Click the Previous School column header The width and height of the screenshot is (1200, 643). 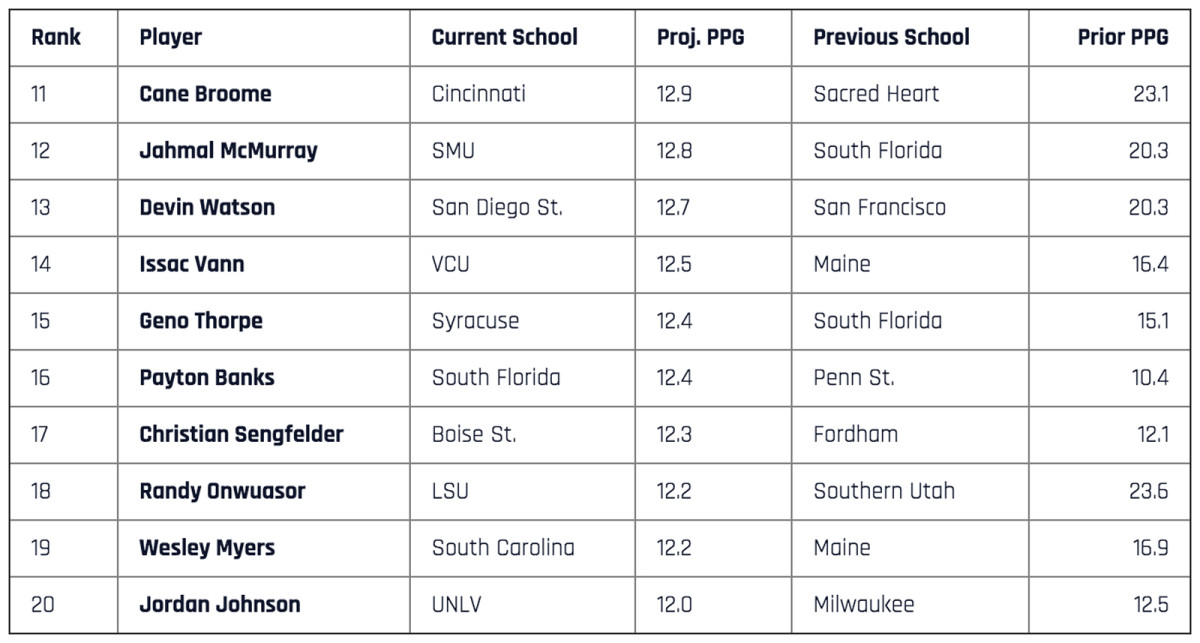[891, 38]
